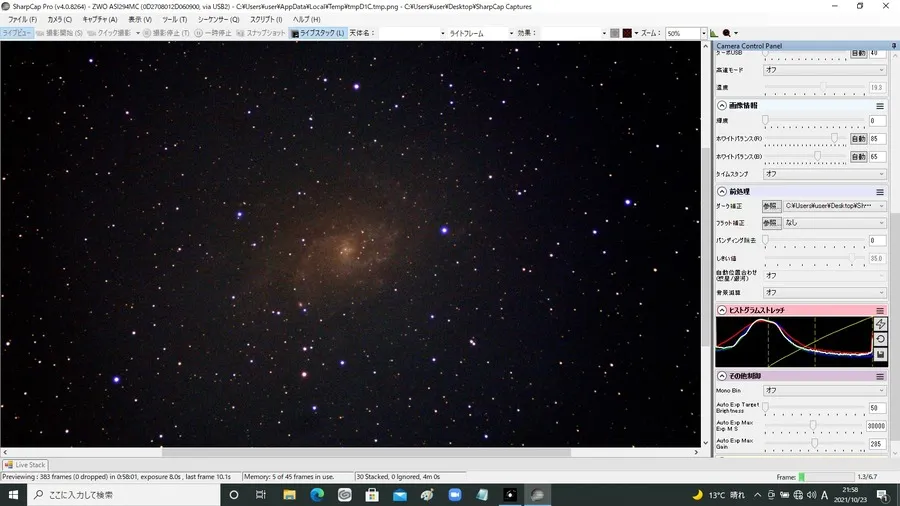Click the histogram auto-stretch lightning icon
The image size is (900, 506).
(x=880, y=325)
